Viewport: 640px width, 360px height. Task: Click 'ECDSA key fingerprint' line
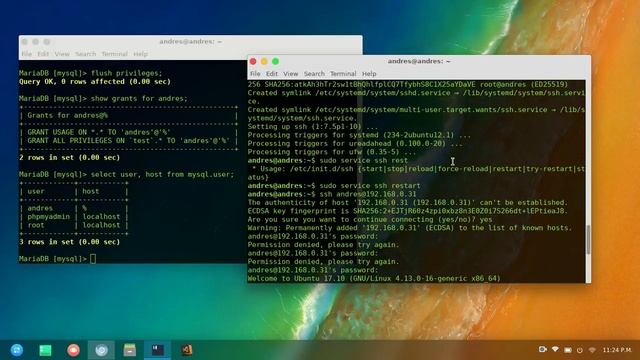pos(407,211)
